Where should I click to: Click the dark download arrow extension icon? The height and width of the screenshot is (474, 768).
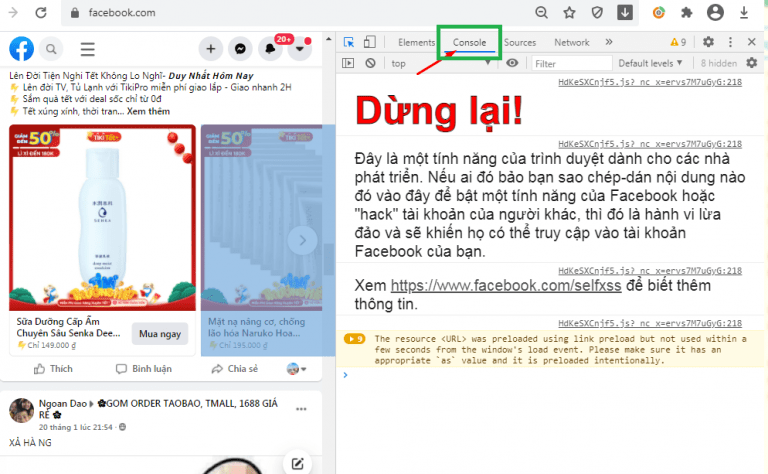624,13
